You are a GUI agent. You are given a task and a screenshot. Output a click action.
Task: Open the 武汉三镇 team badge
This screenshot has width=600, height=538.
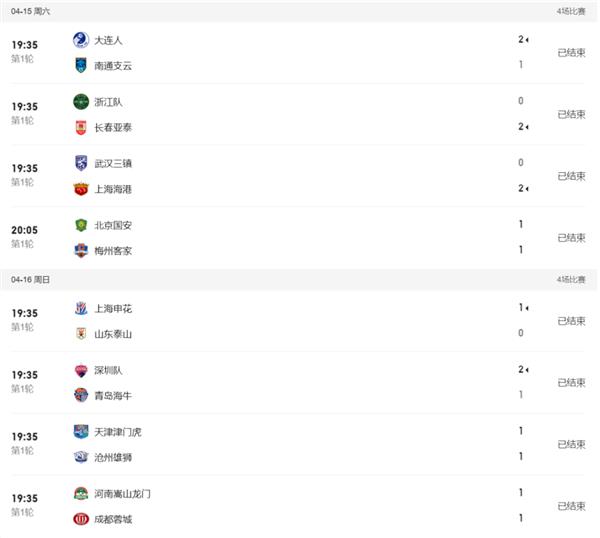81,163
